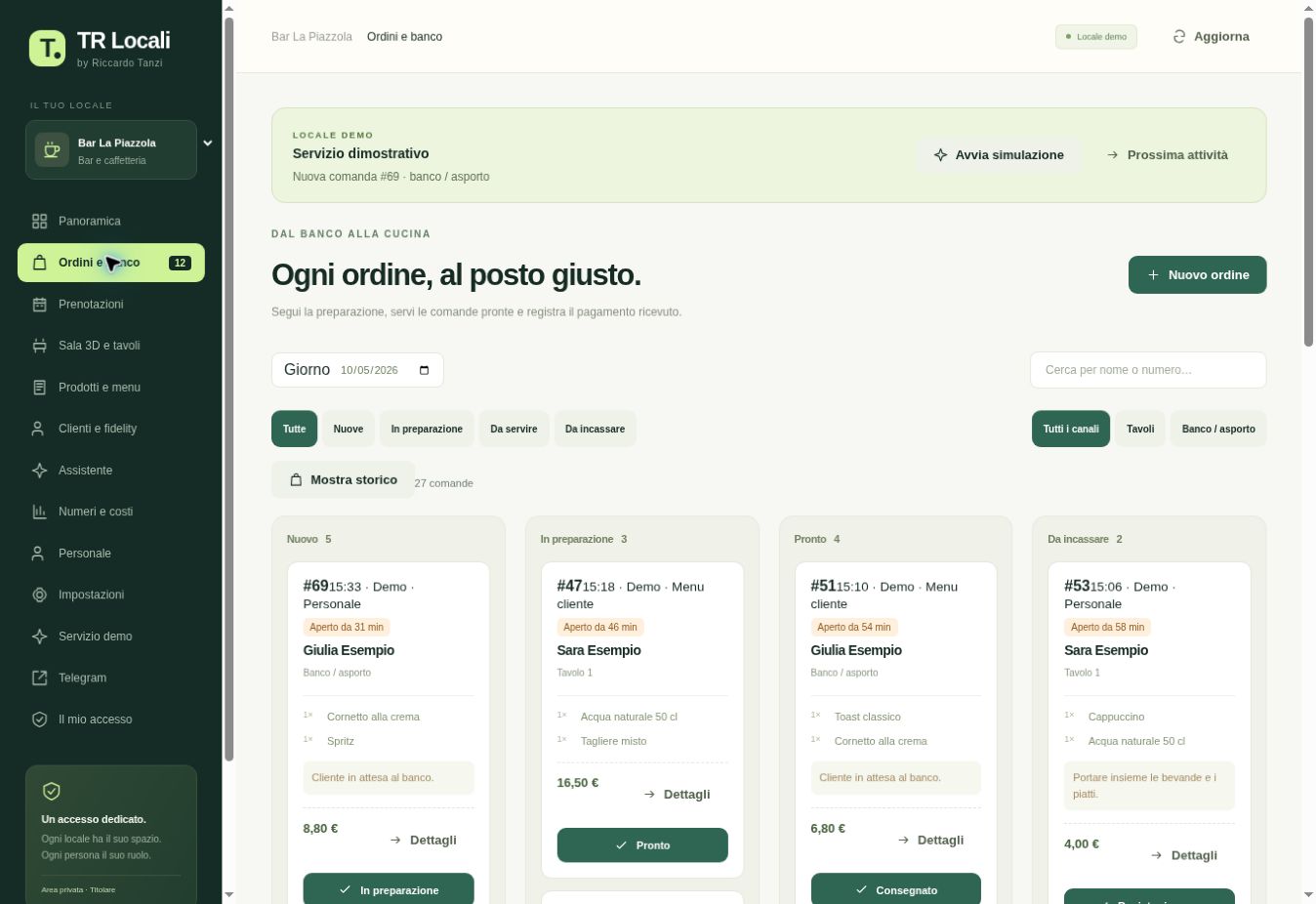The image size is (1316, 904).
Task: Select the Tutti i canali channel filter
Action: tap(1071, 429)
